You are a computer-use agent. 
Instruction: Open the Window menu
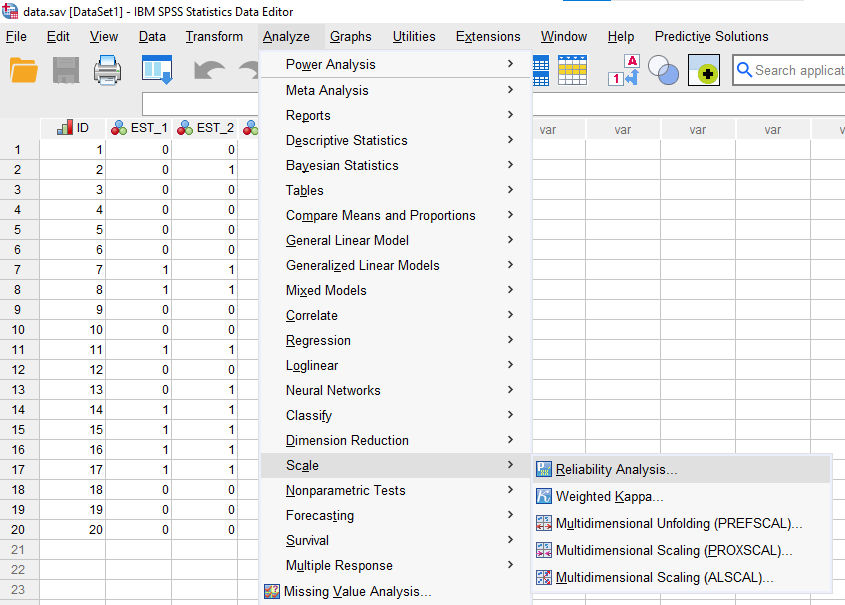pos(564,36)
